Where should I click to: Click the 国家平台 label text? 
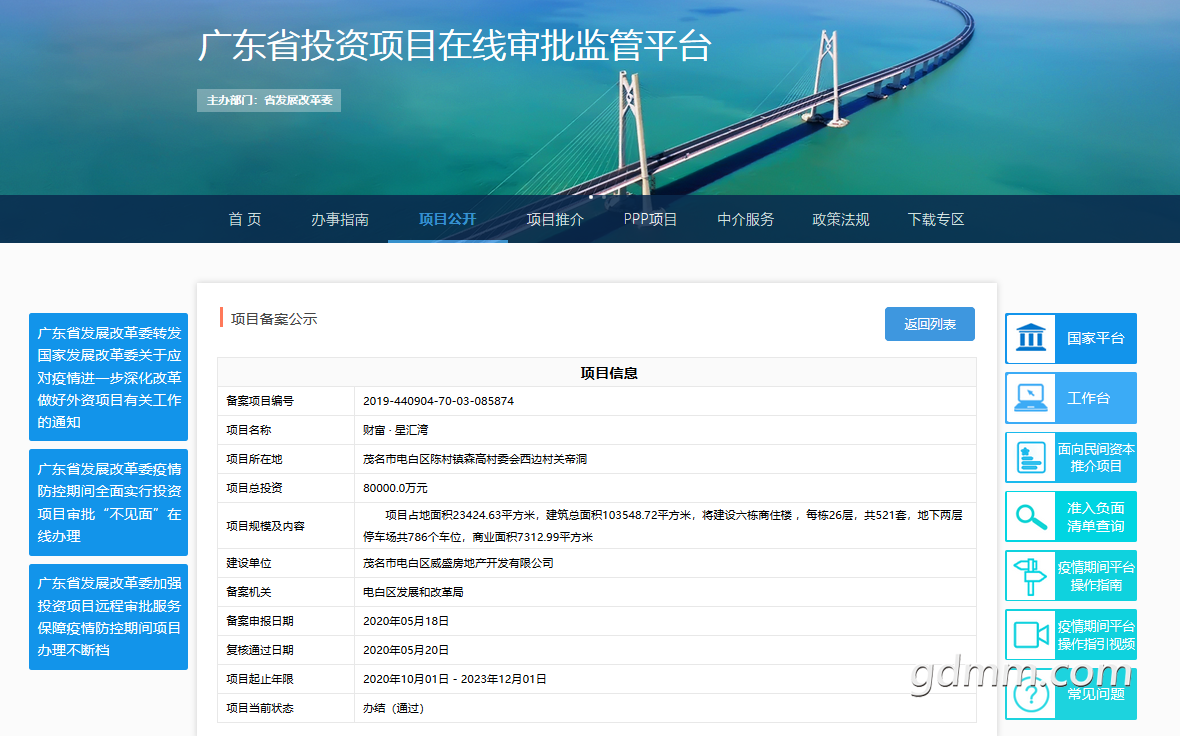coord(1095,338)
